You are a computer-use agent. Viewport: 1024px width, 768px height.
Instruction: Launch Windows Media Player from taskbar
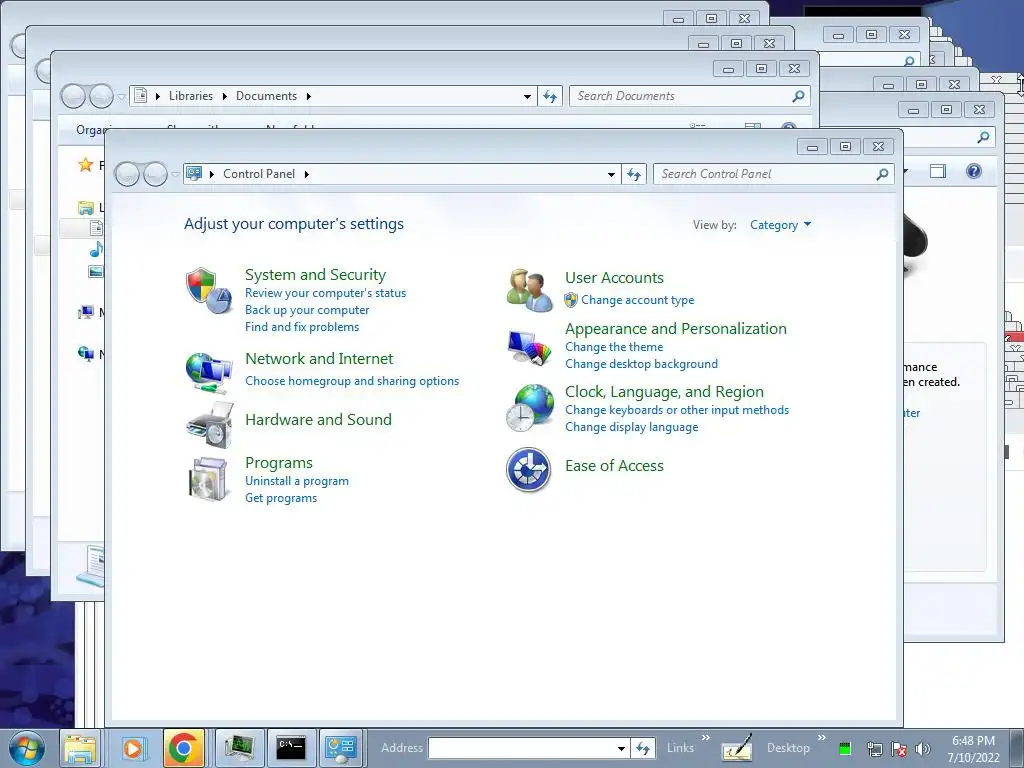click(133, 748)
